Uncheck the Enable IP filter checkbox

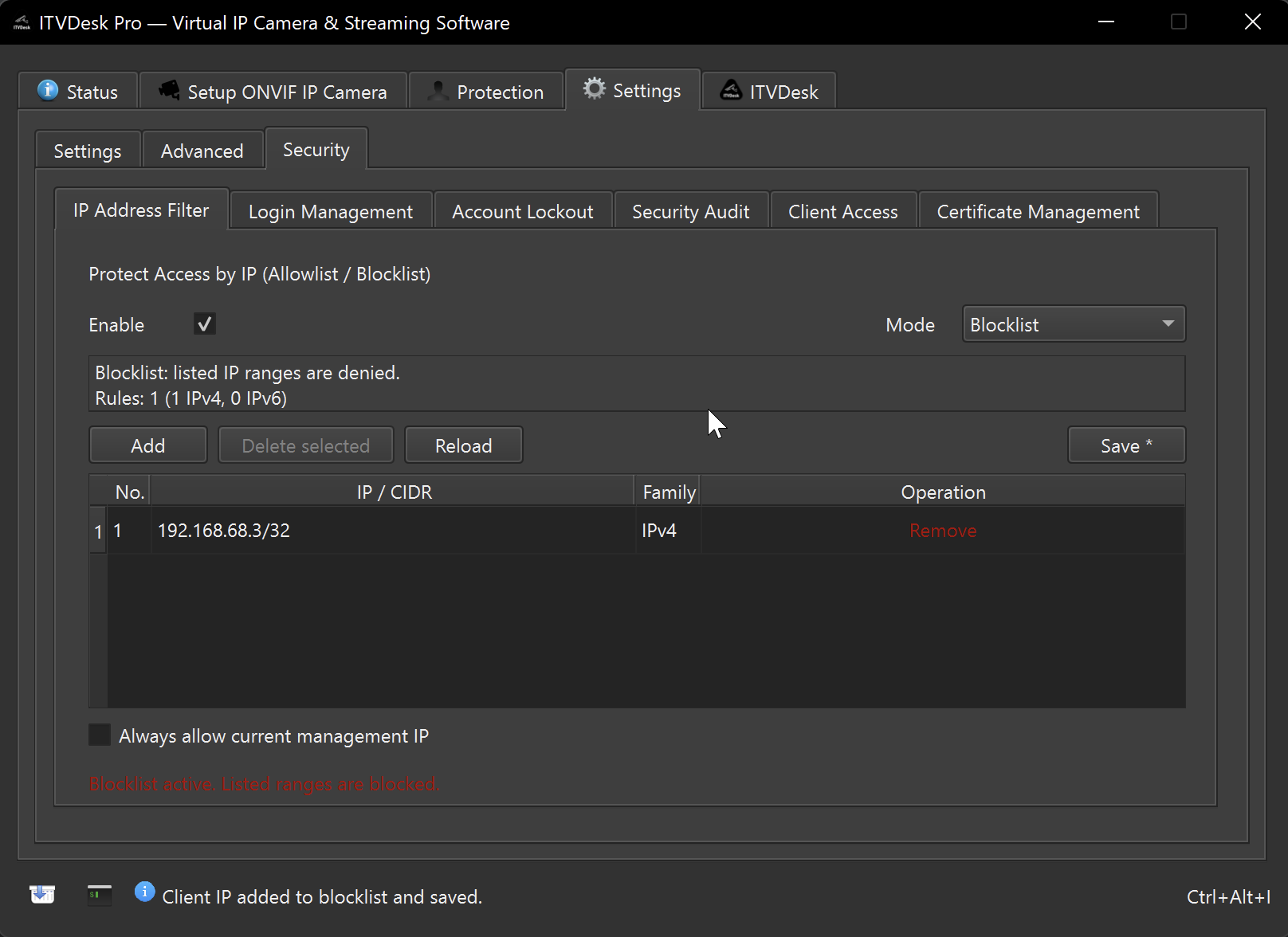click(x=205, y=324)
